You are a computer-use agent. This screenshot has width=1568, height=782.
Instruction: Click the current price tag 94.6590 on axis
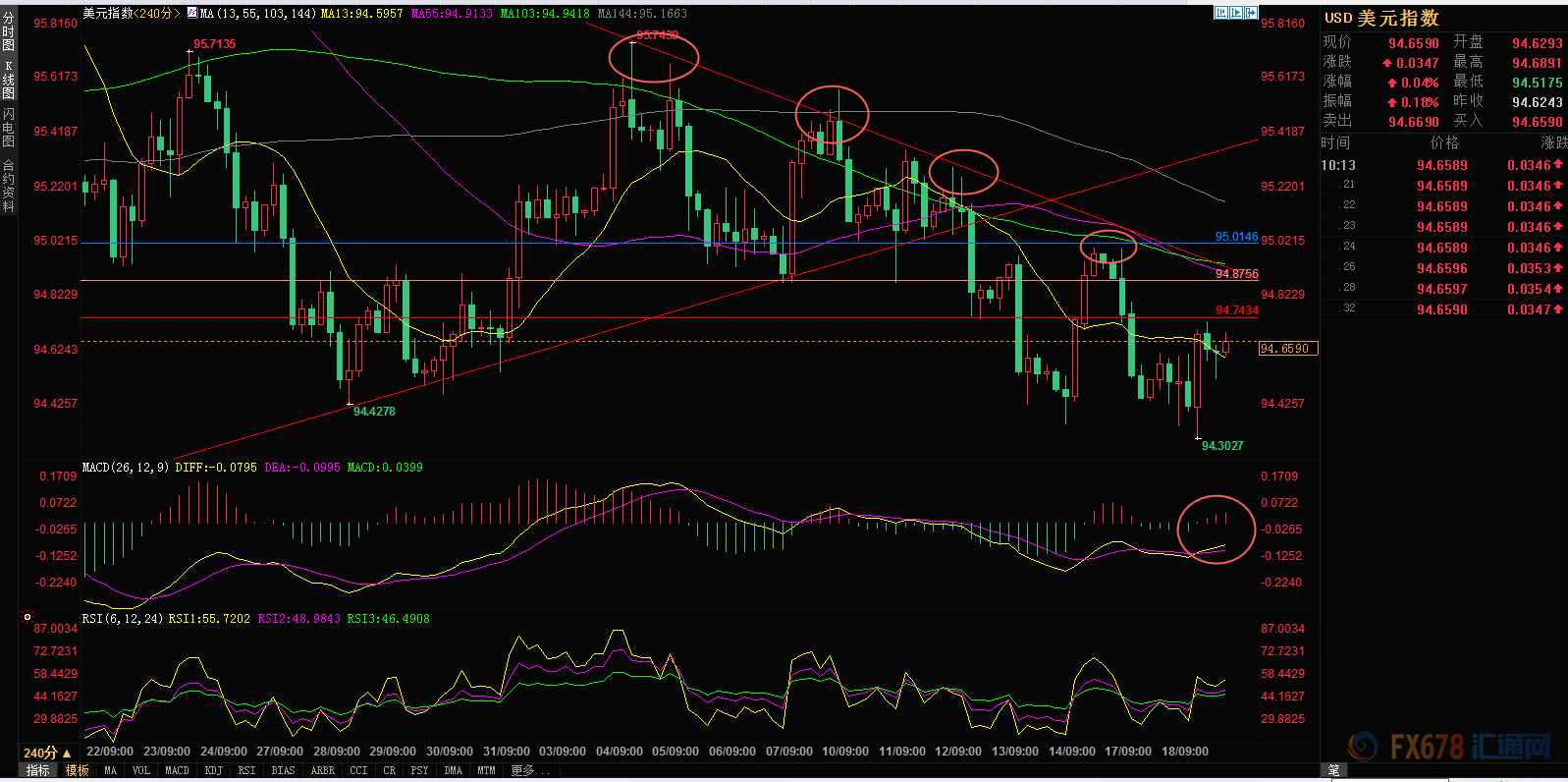tap(1288, 349)
